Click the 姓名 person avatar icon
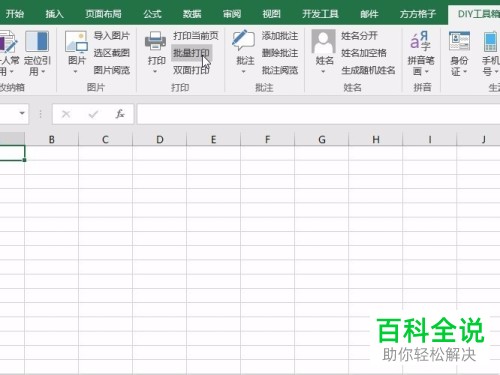 [x=323, y=41]
